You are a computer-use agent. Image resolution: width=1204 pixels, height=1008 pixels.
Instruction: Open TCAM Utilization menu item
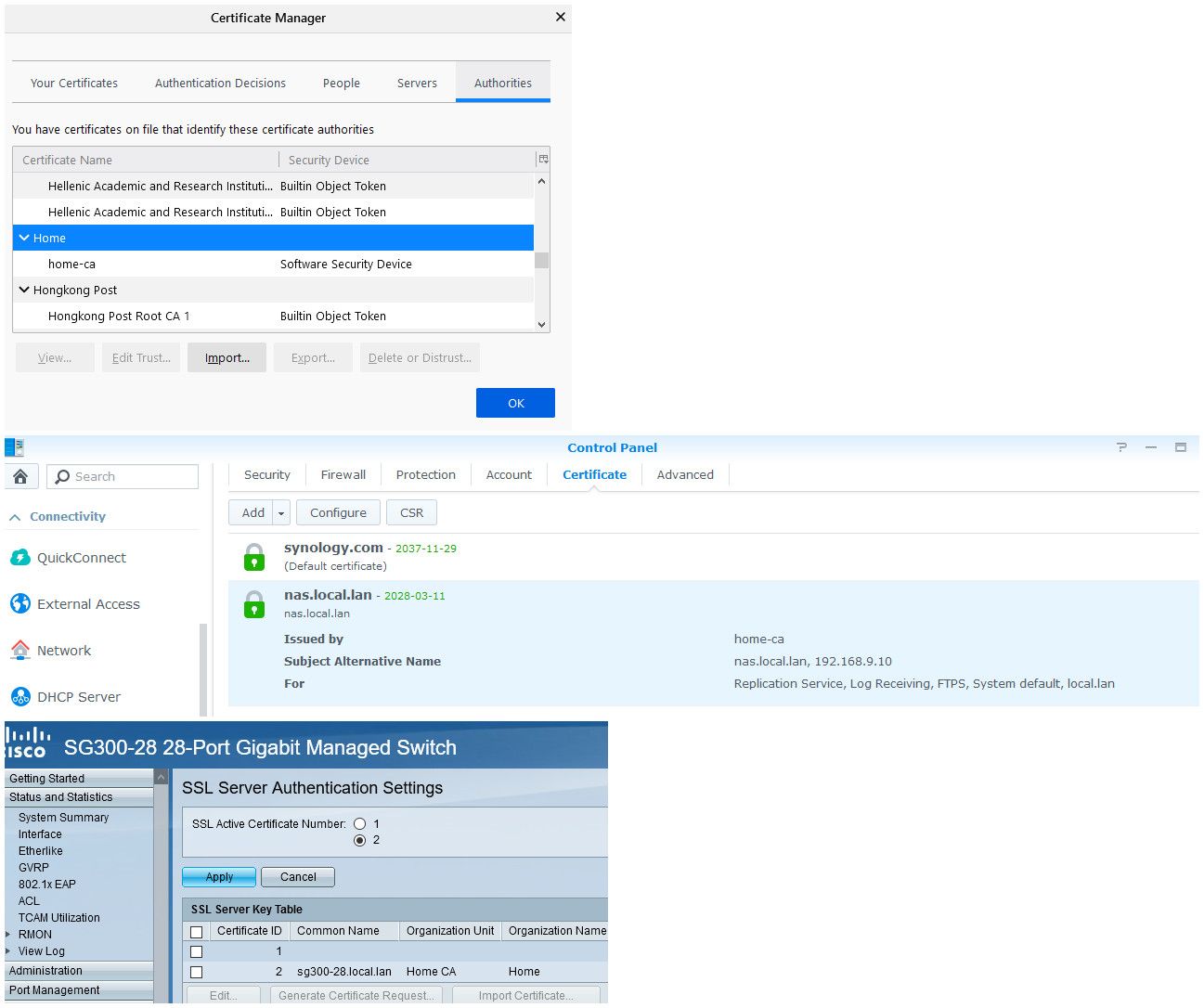[x=59, y=918]
